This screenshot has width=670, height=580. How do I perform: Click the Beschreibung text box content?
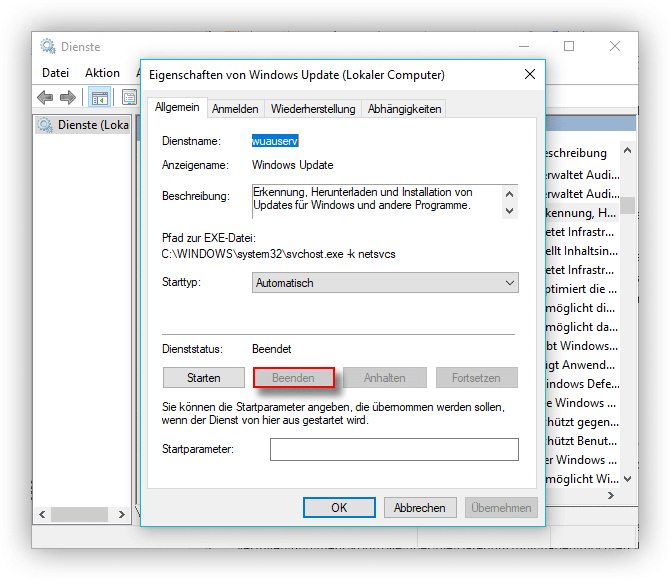(377, 201)
